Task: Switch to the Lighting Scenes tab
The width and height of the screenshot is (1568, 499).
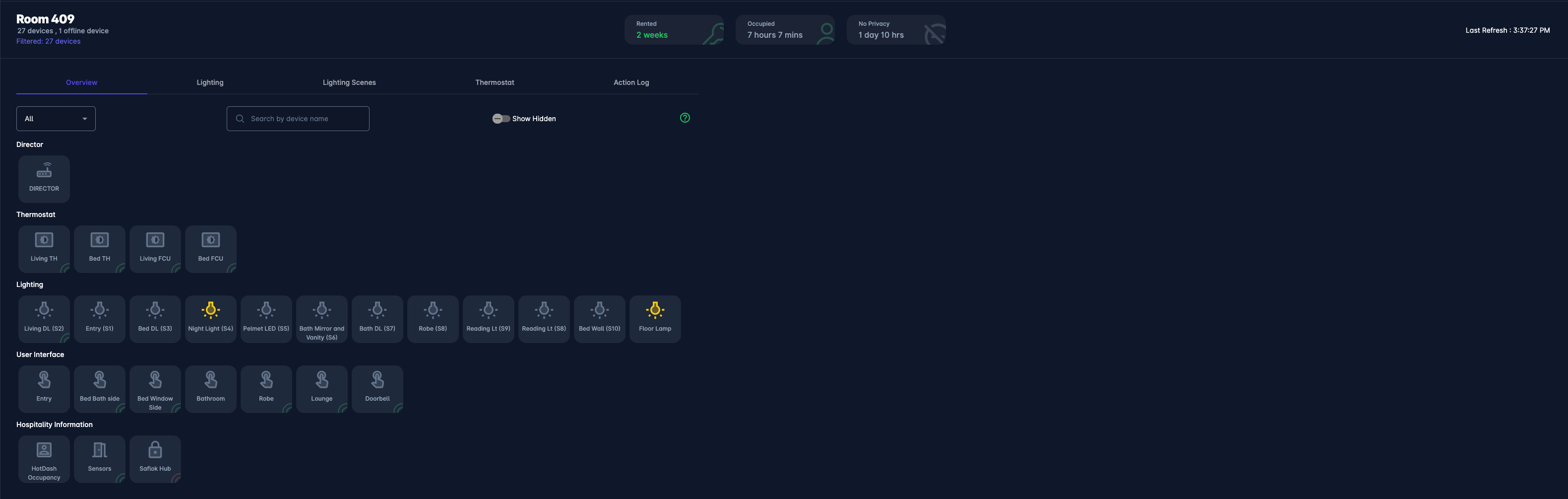Action: pos(349,82)
